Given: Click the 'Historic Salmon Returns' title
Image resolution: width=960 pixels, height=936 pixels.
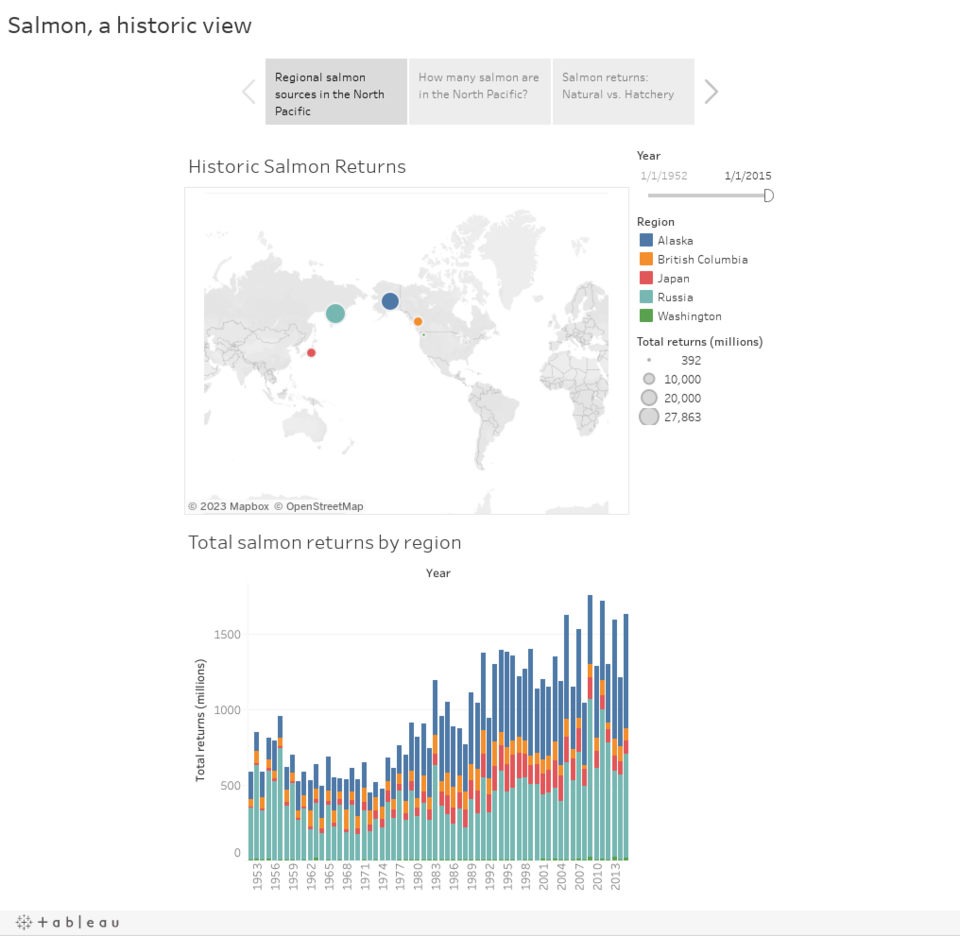Looking at the screenshot, I should (297, 167).
